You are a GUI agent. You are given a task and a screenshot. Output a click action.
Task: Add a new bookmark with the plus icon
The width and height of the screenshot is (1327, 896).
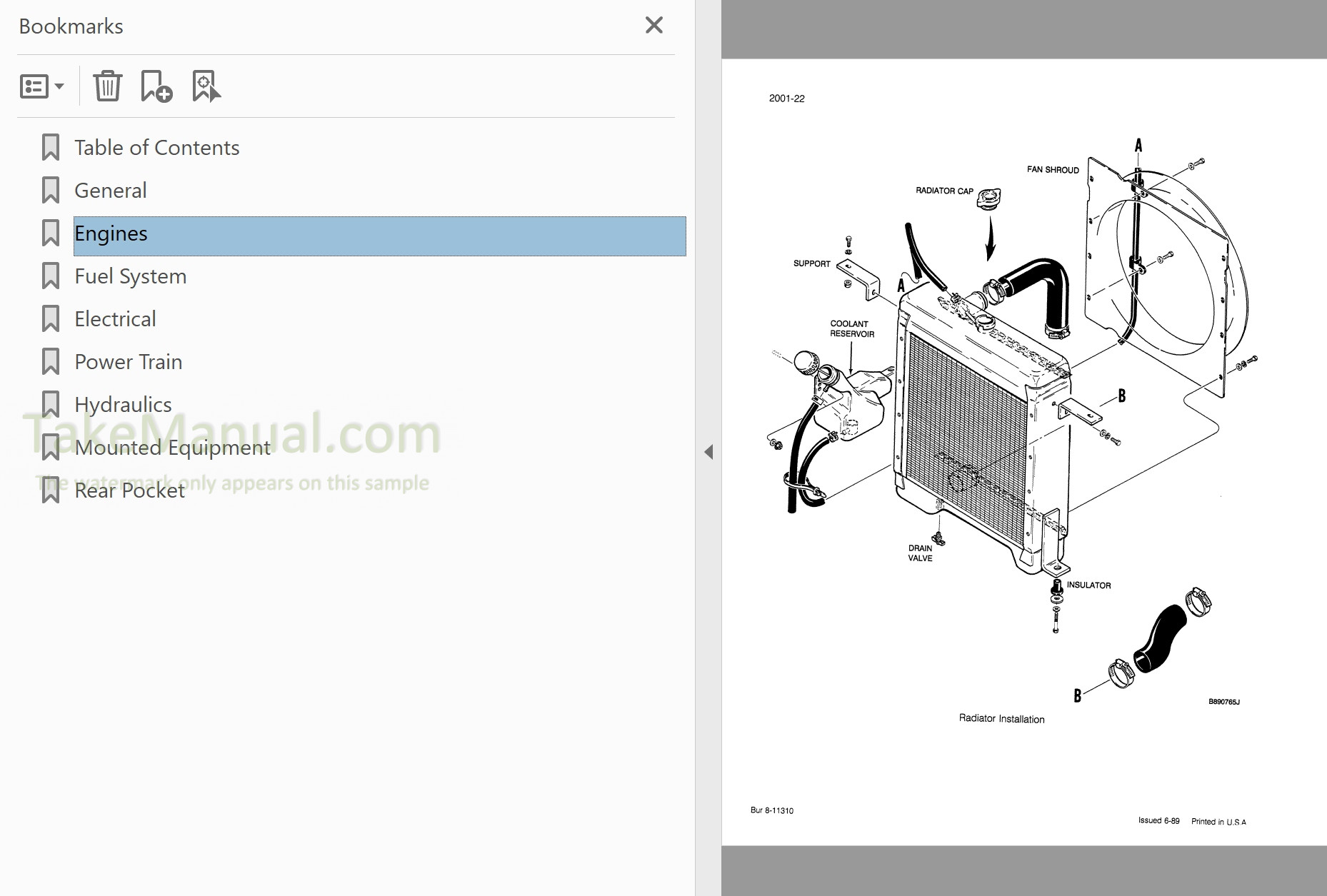click(156, 86)
